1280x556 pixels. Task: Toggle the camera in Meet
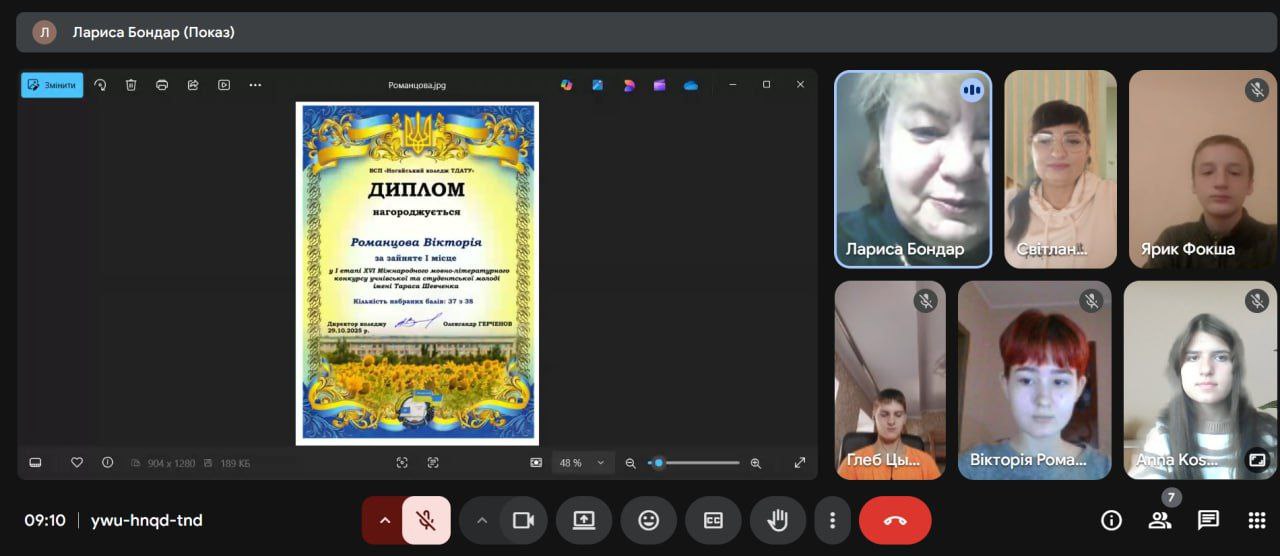point(522,520)
